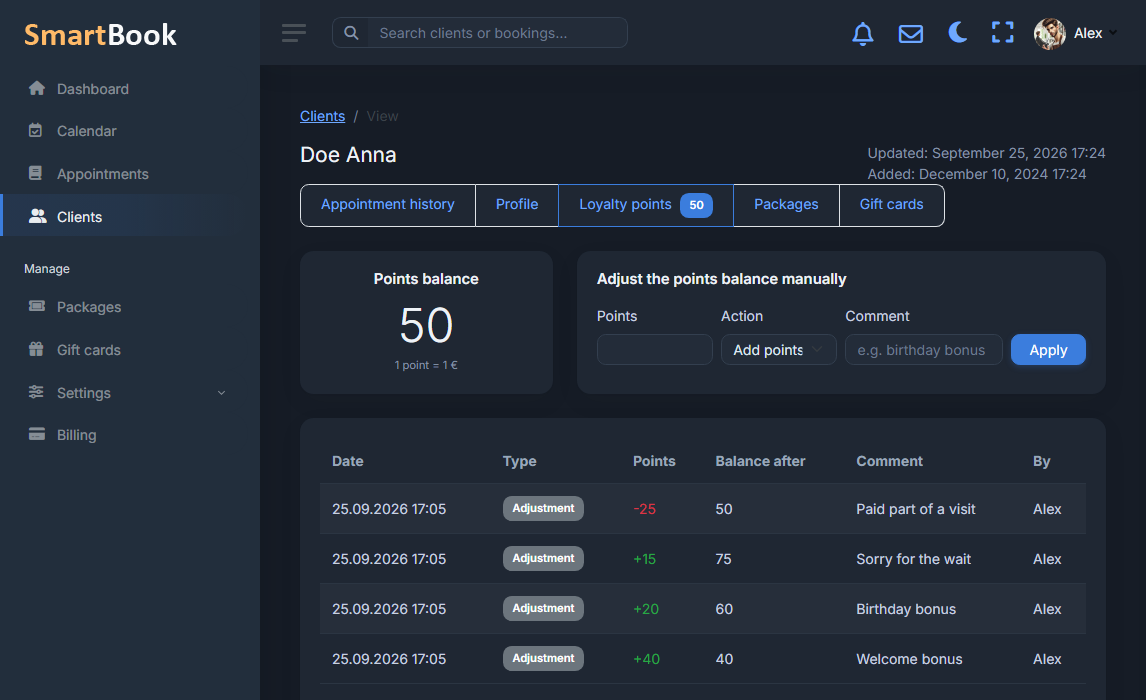Click the +40 points value

pyautogui.click(x=646, y=659)
